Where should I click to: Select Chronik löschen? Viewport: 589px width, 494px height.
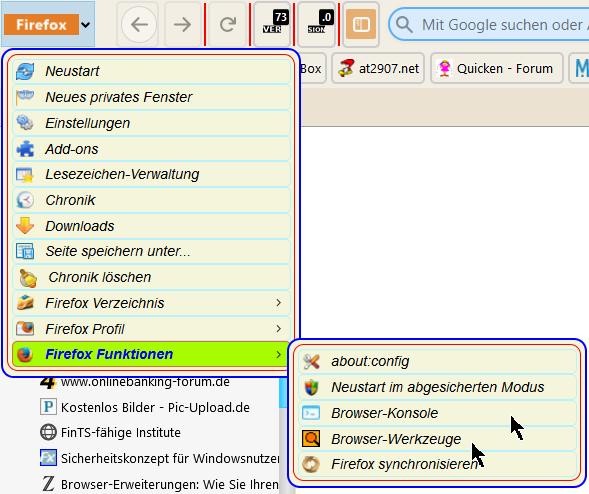pyautogui.click(x=152, y=278)
